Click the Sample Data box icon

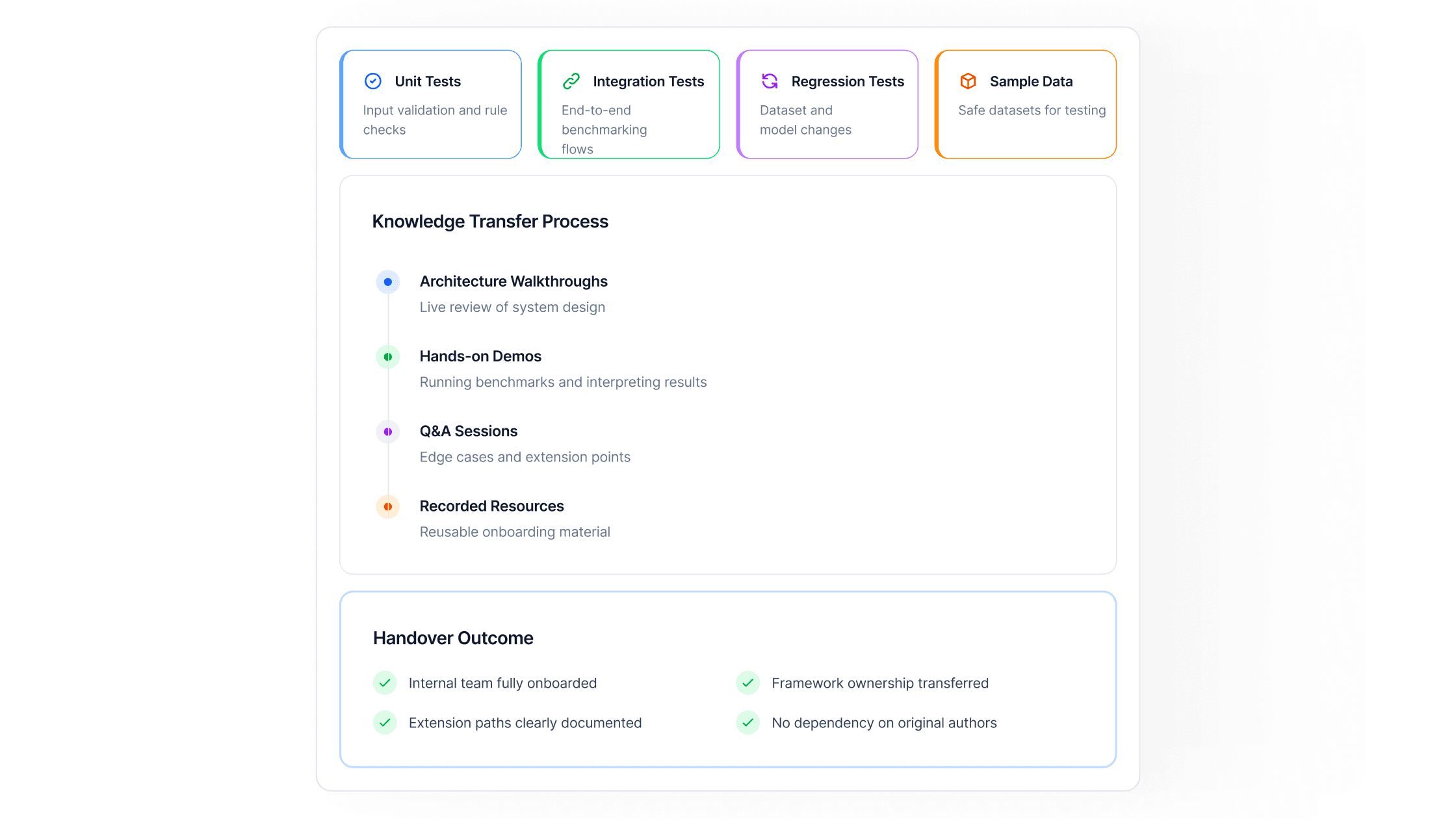[968, 81]
